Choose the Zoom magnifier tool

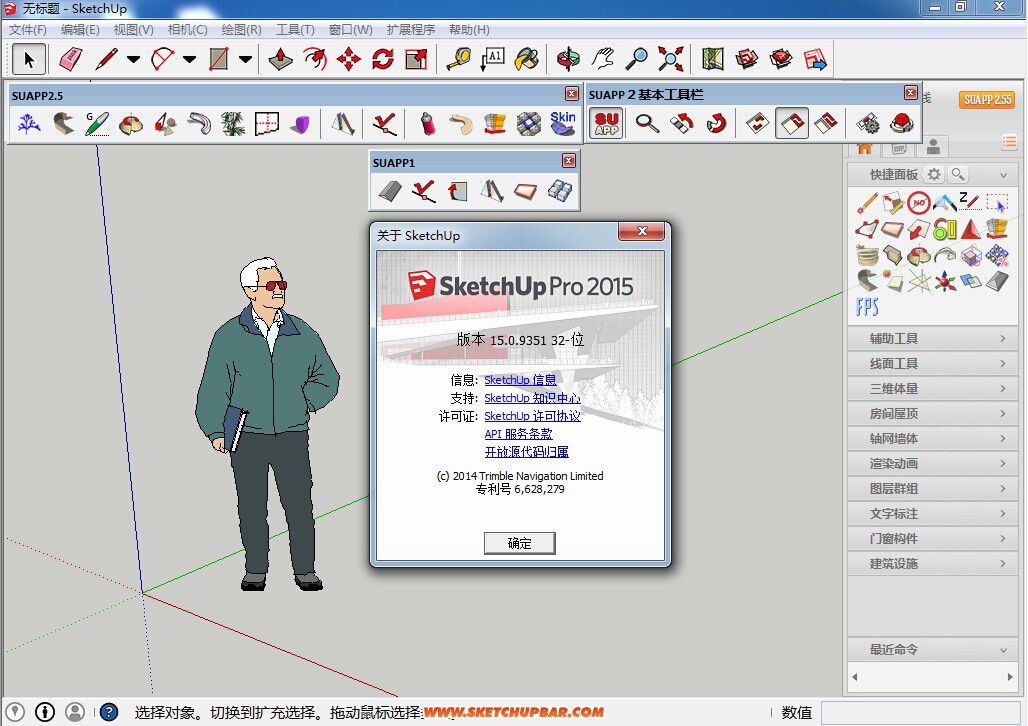coord(637,59)
